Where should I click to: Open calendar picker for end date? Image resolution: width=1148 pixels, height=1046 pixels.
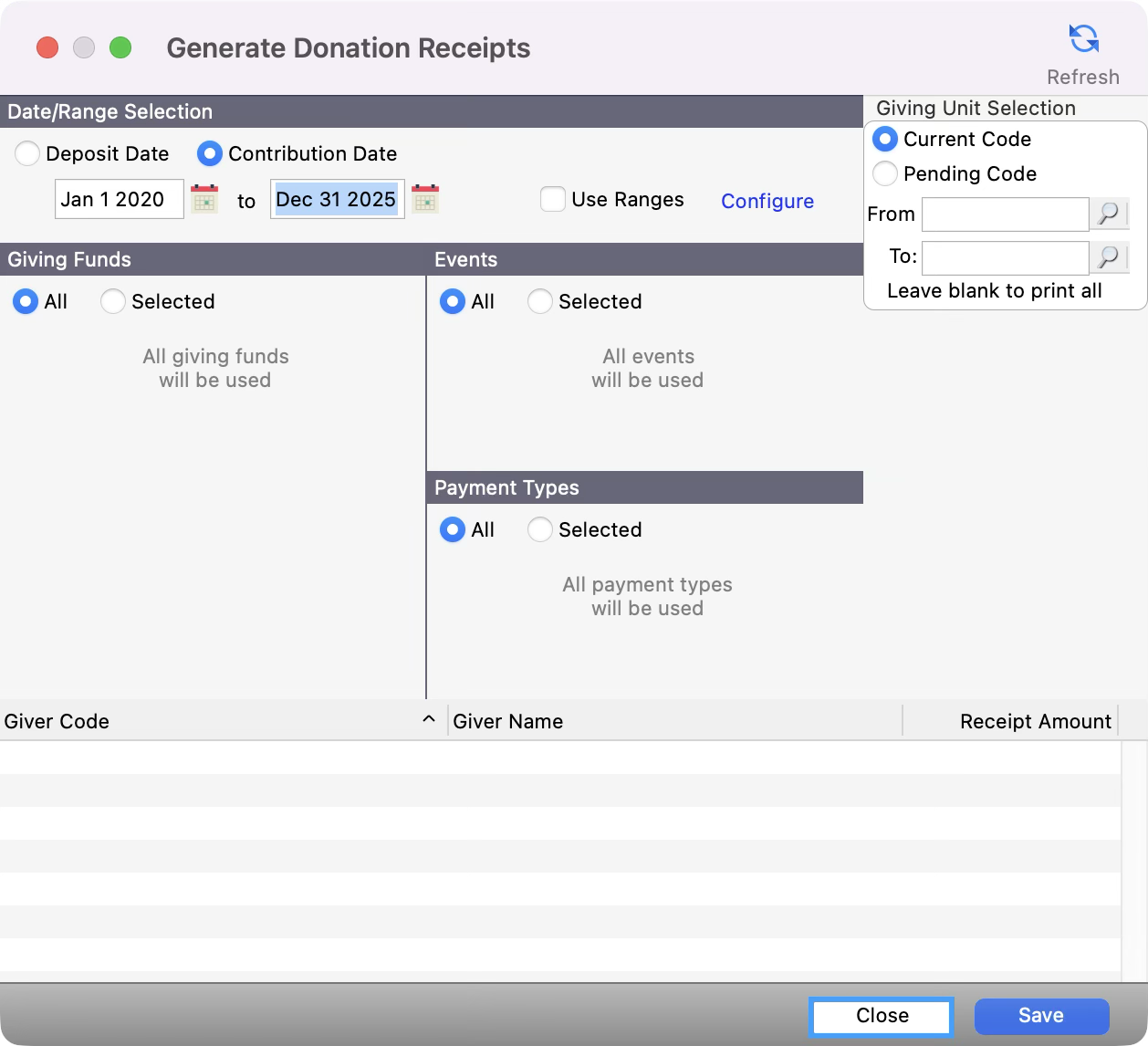coord(425,199)
